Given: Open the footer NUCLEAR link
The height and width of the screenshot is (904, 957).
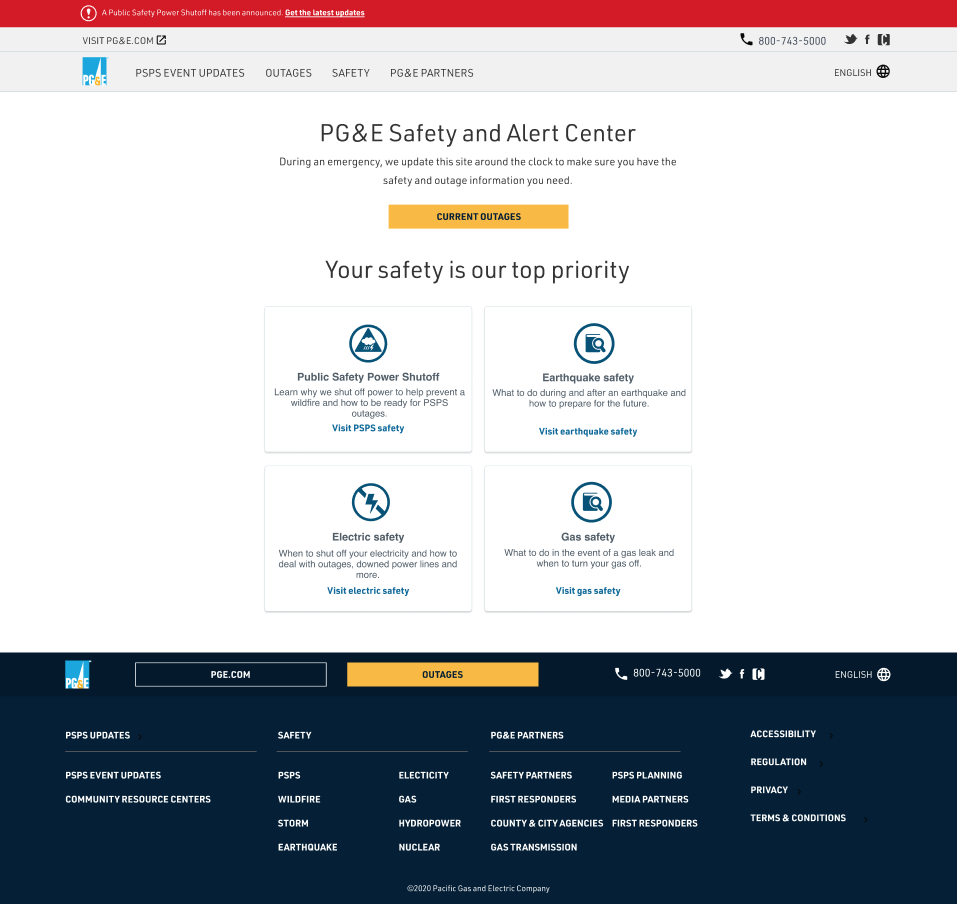Looking at the screenshot, I should point(419,847).
